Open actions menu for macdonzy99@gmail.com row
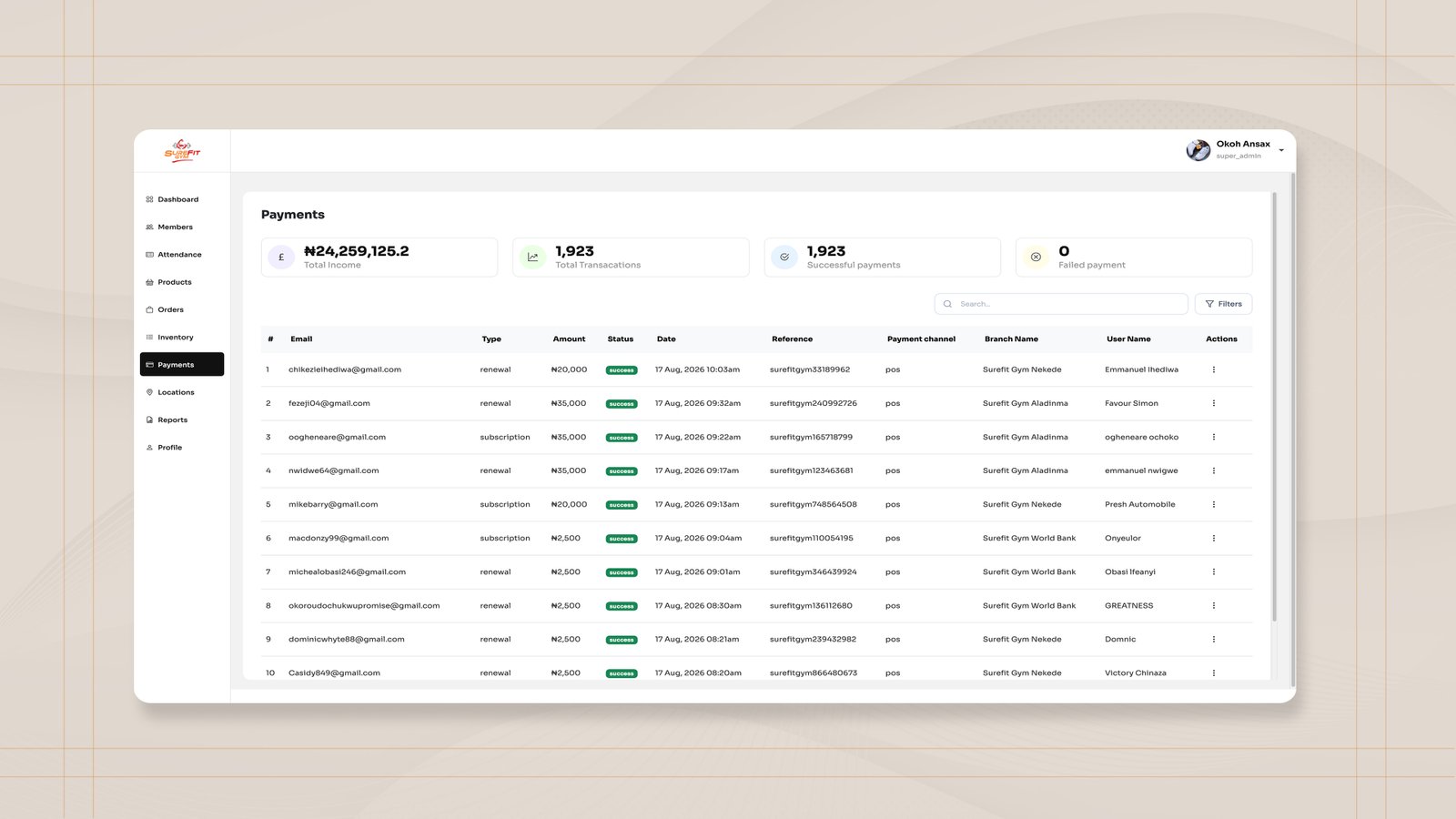This screenshot has height=819, width=1456. [x=1213, y=538]
